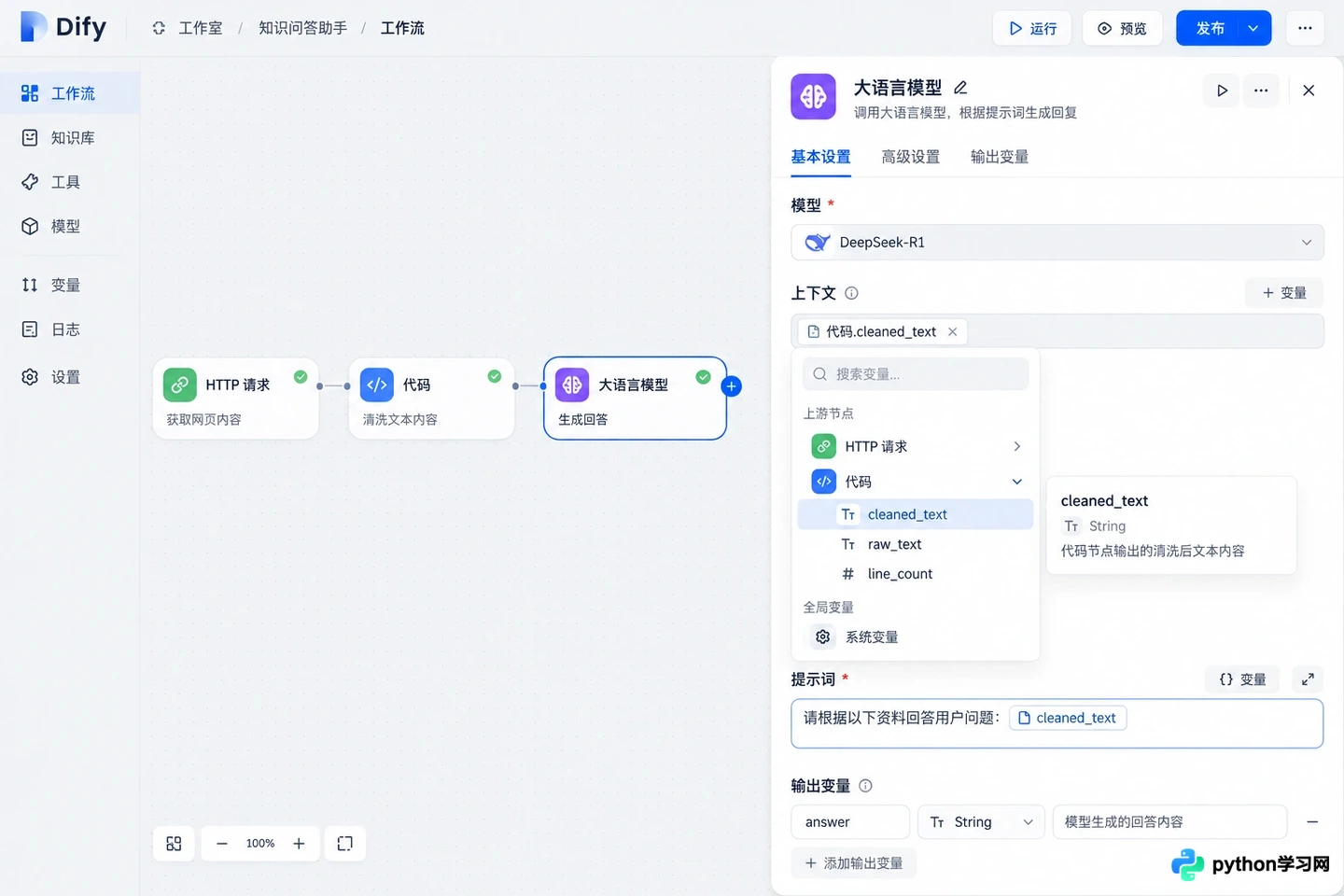
Task: Open the 工作流 sidebar item
Action: [70, 93]
